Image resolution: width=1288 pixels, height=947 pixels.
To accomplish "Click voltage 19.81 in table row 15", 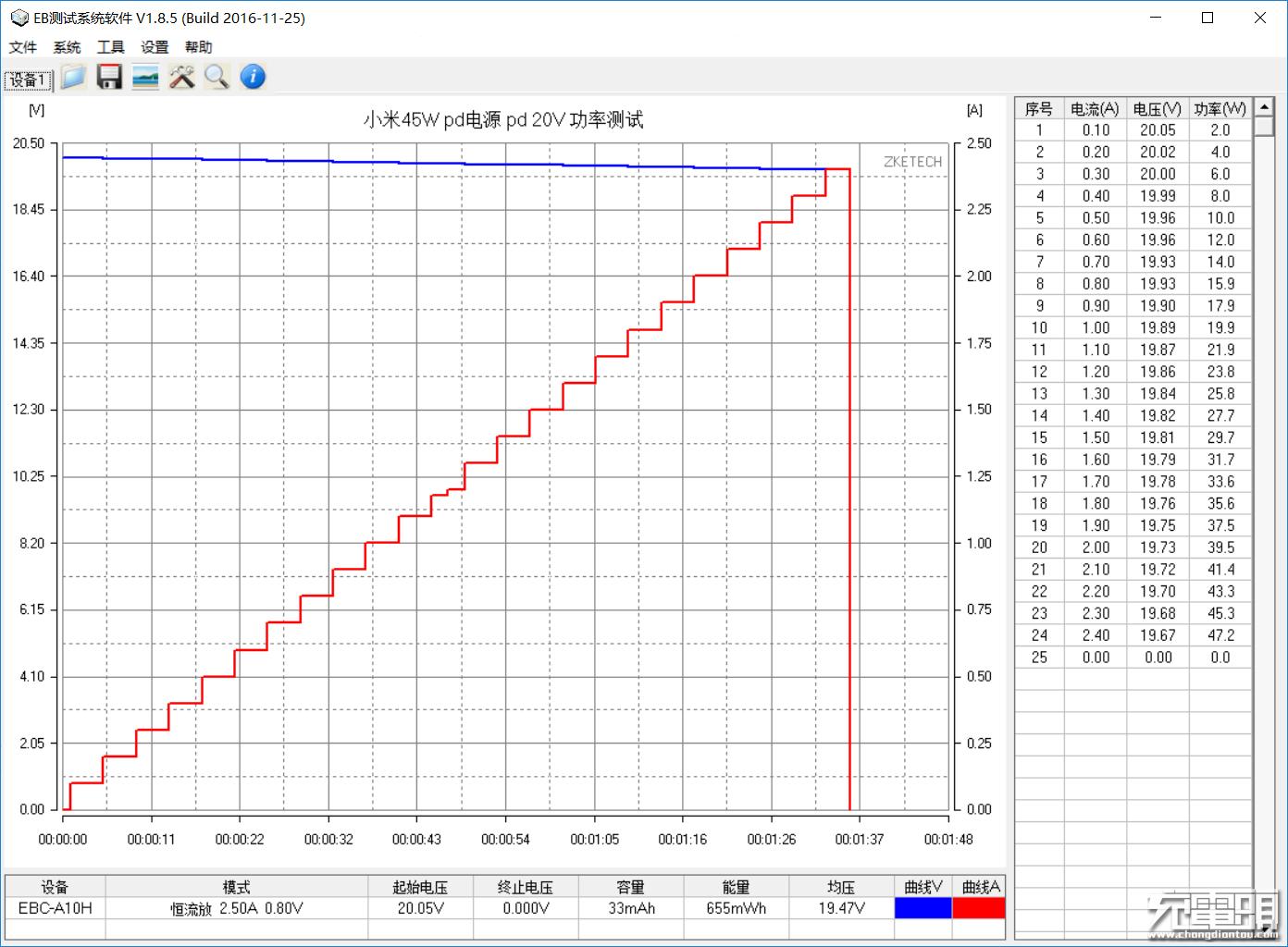I will click(1158, 438).
